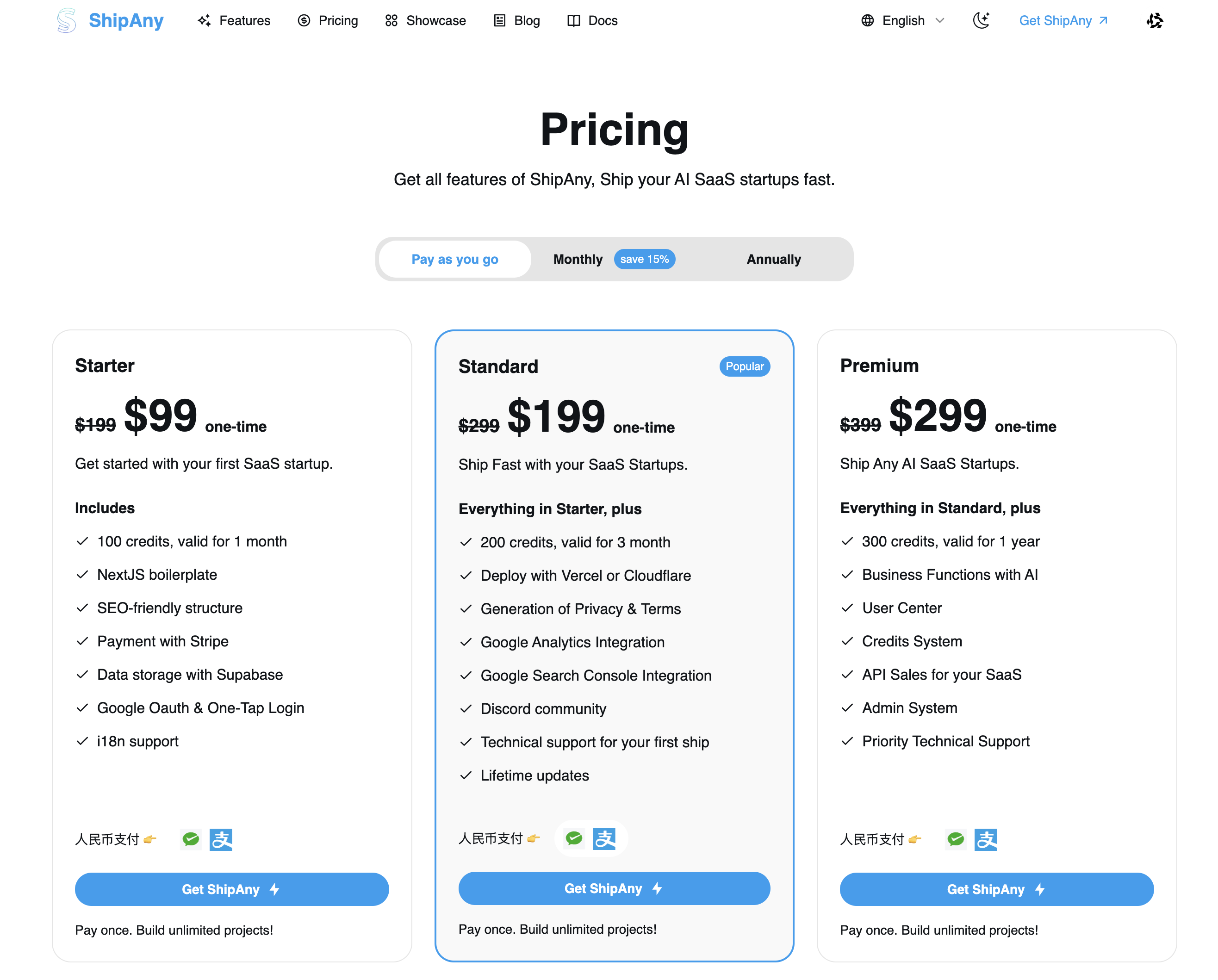Select WeChat Pay icon in Starter plan
Image resolution: width=1218 pixels, height=980 pixels.
(191, 839)
